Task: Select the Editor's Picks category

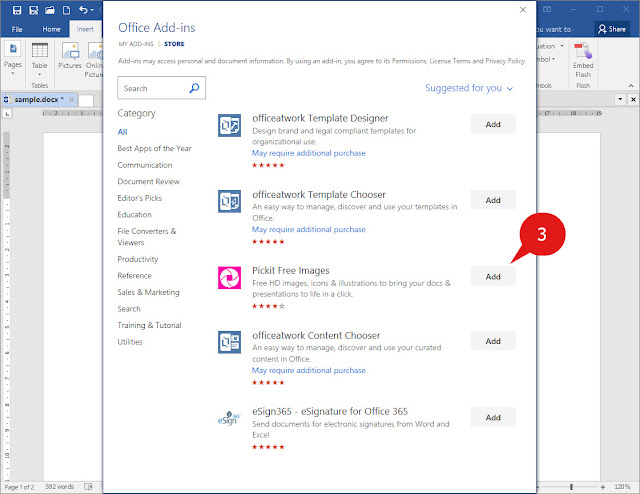Action: tap(140, 198)
